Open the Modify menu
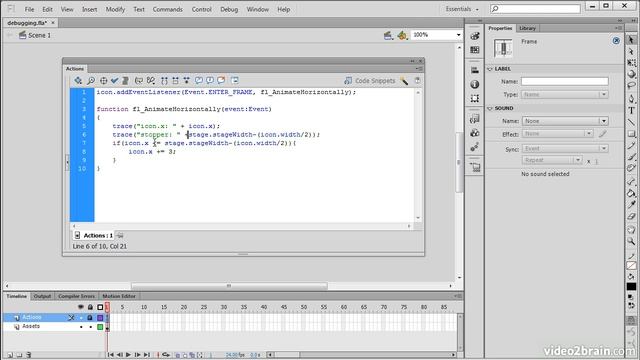 click(x=115, y=9)
